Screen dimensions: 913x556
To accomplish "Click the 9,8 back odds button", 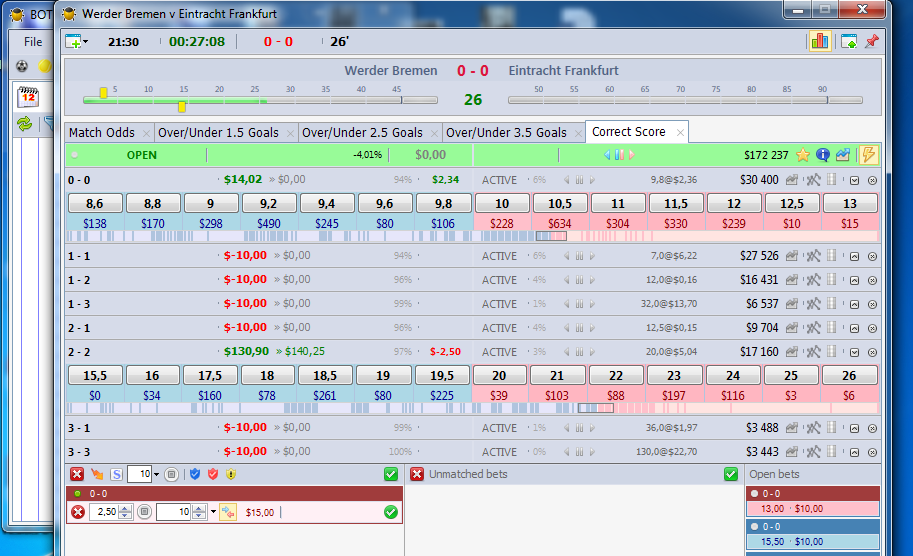I will (x=443, y=203).
